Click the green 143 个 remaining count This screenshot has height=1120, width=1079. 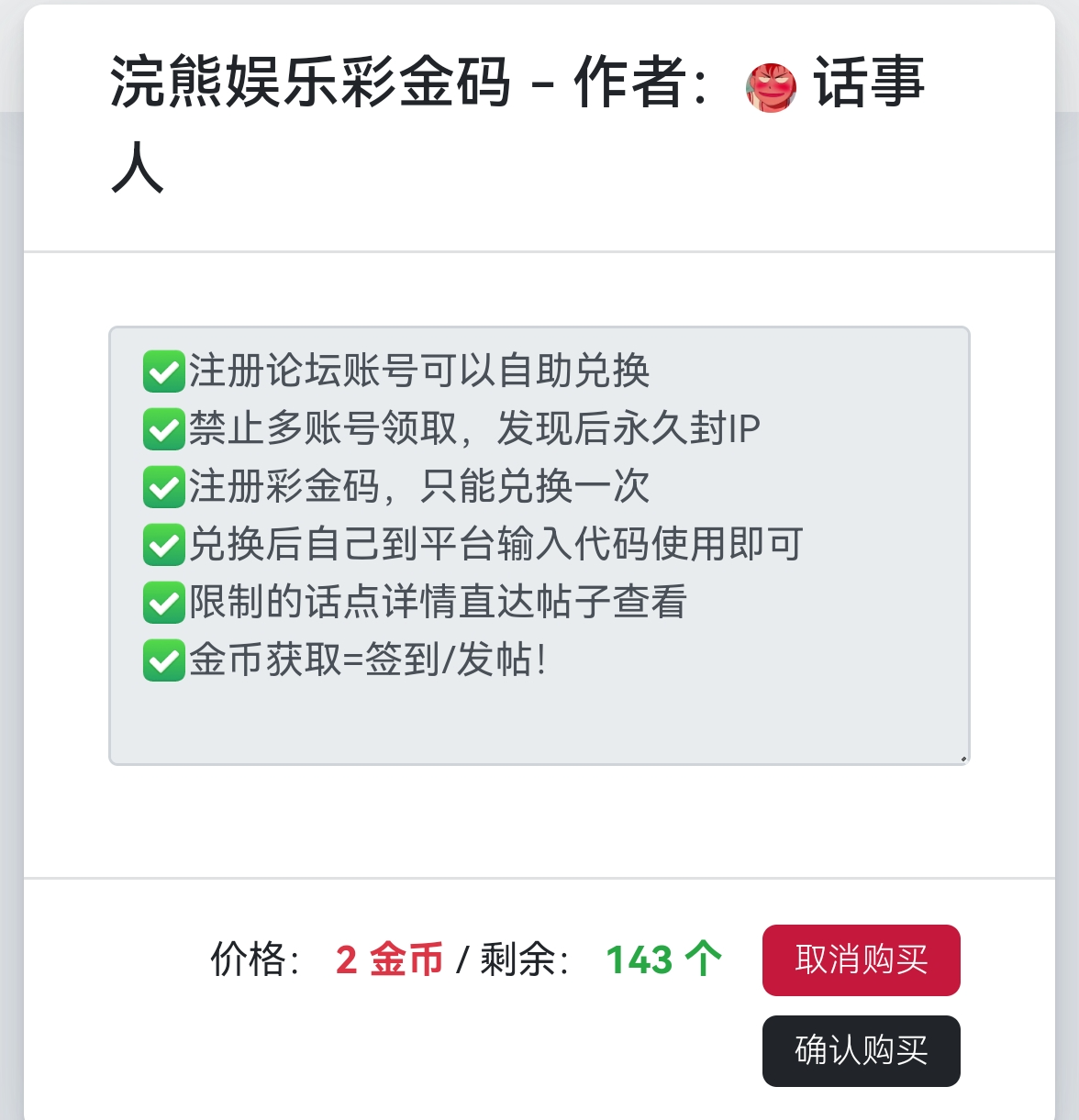(663, 960)
